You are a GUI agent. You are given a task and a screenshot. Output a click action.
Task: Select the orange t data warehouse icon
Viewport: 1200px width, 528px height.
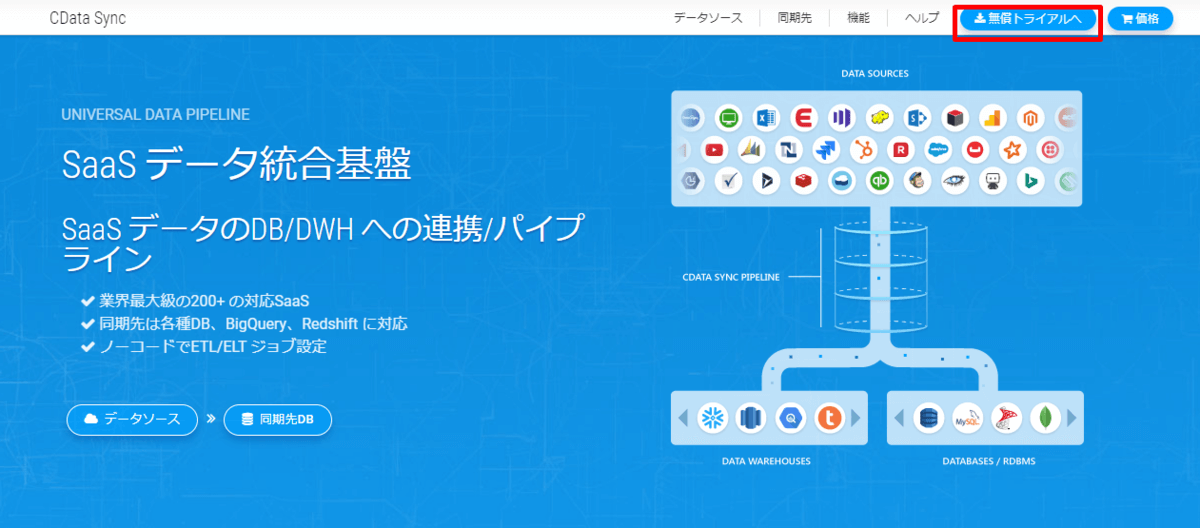829,417
